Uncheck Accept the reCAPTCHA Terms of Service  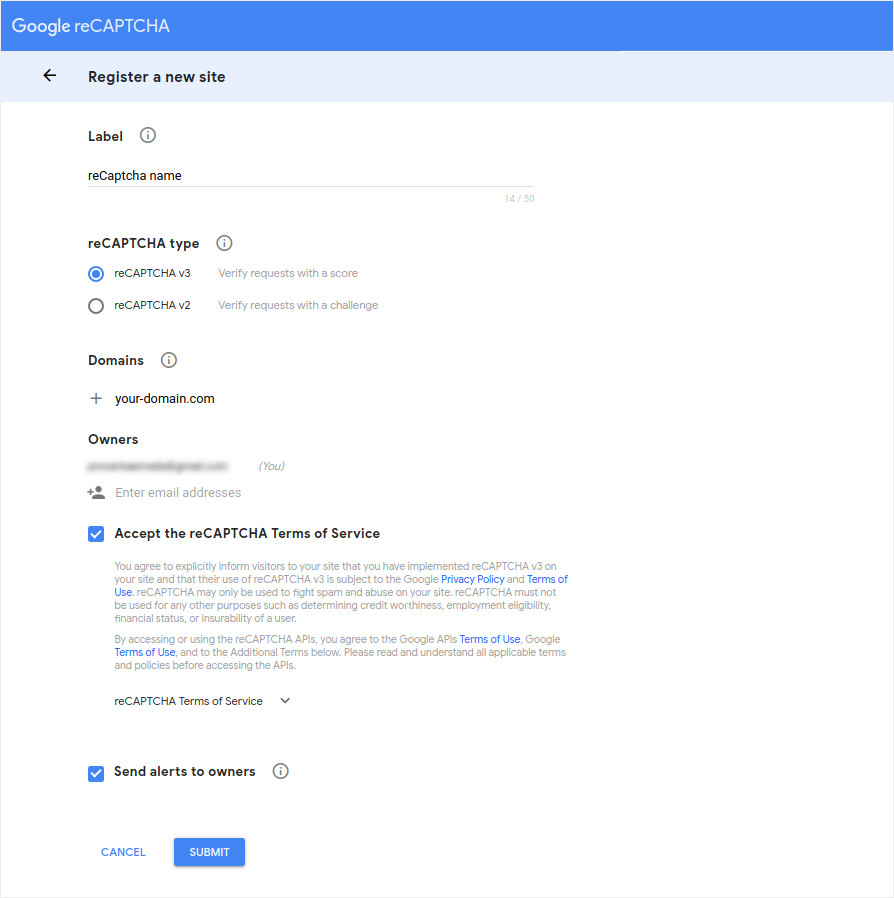click(95, 534)
